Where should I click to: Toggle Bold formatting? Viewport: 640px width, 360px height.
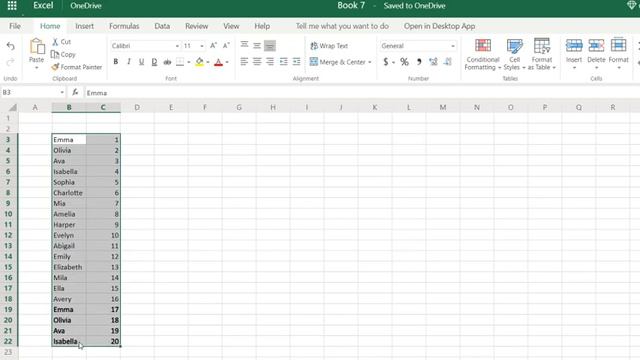click(x=116, y=62)
